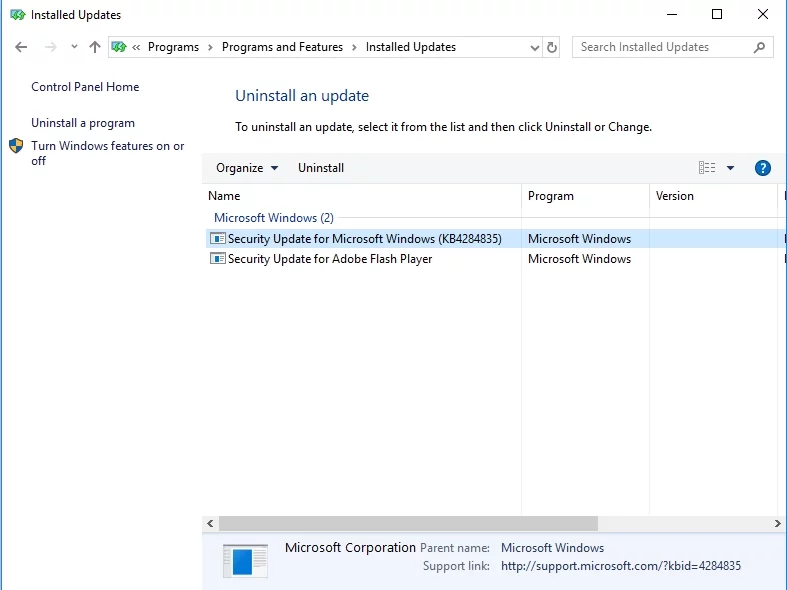This screenshot has height=590, width=787.
Task: Click Uninstall in the toolbar
Action: (321, 168)
